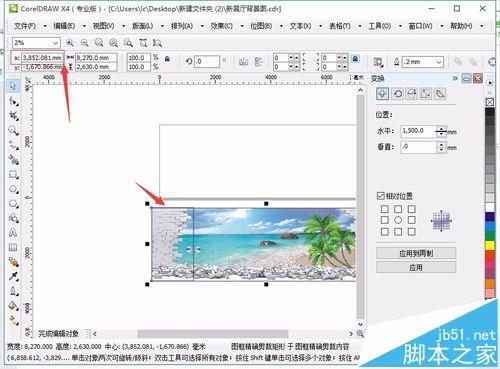Open the color palette flyout arrow

490,82
